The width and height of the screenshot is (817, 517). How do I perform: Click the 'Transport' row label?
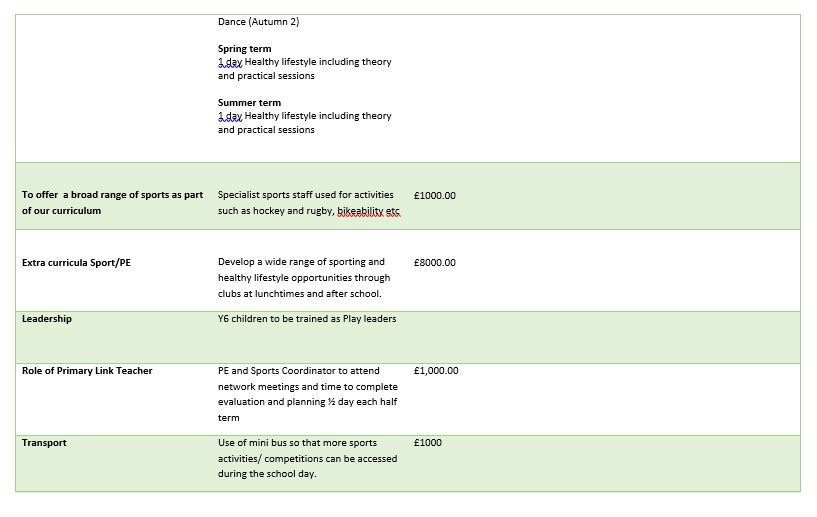44,443
